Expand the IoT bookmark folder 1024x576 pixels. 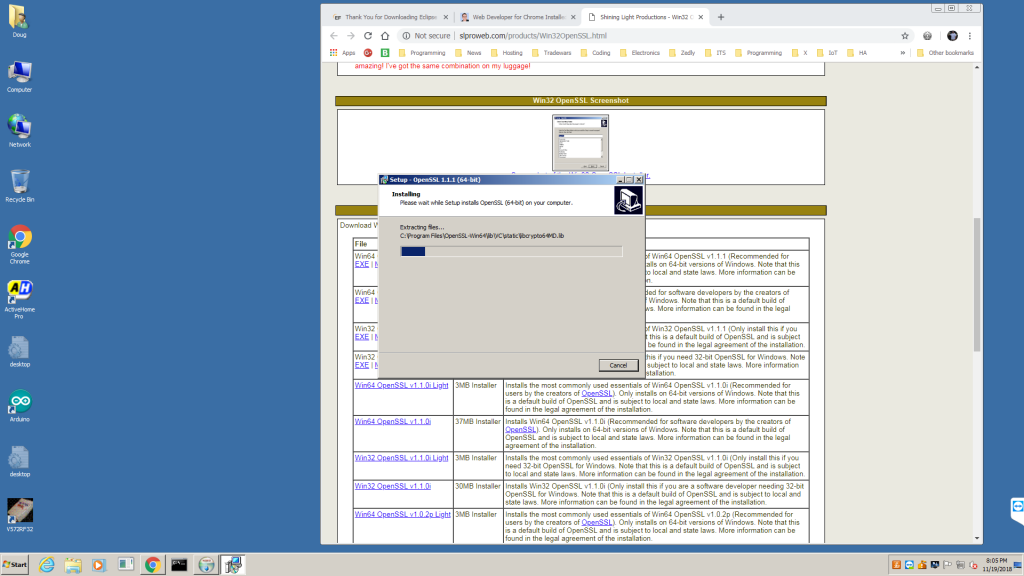click(x=827, y=53)
